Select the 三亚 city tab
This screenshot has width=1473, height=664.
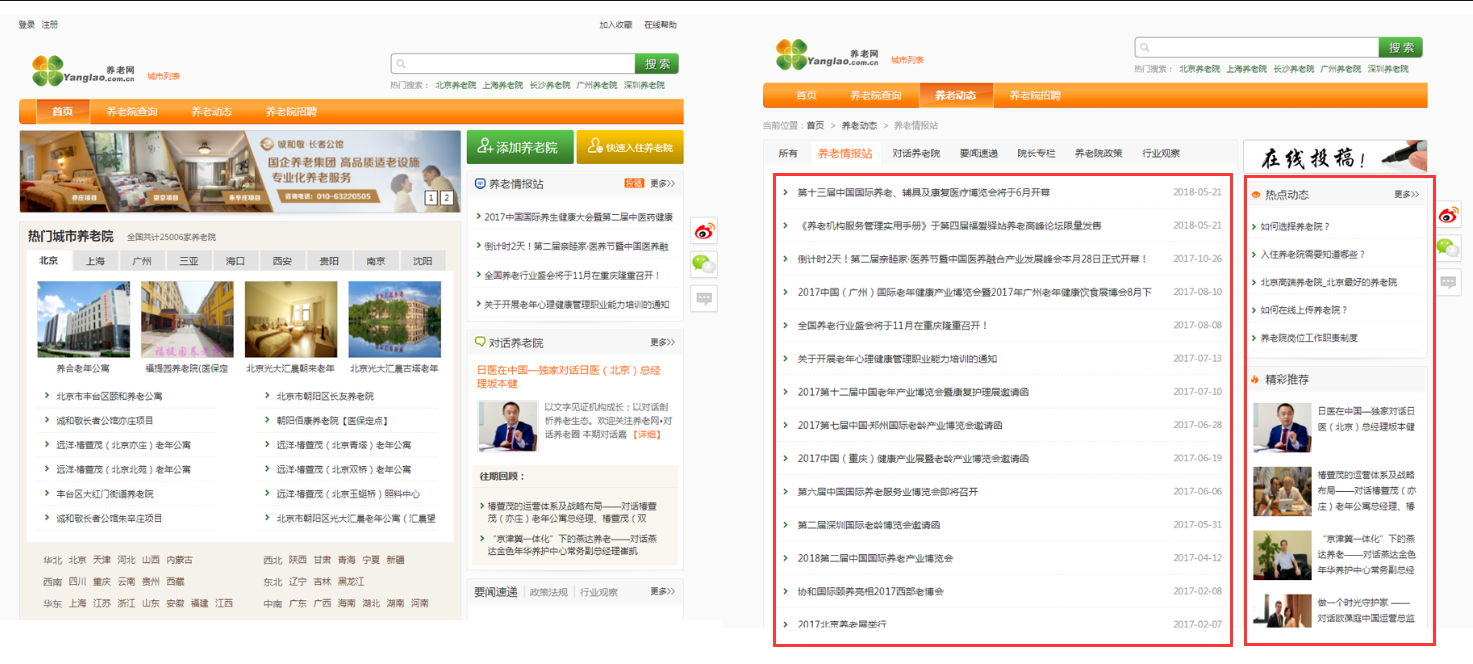pos(188,261)
